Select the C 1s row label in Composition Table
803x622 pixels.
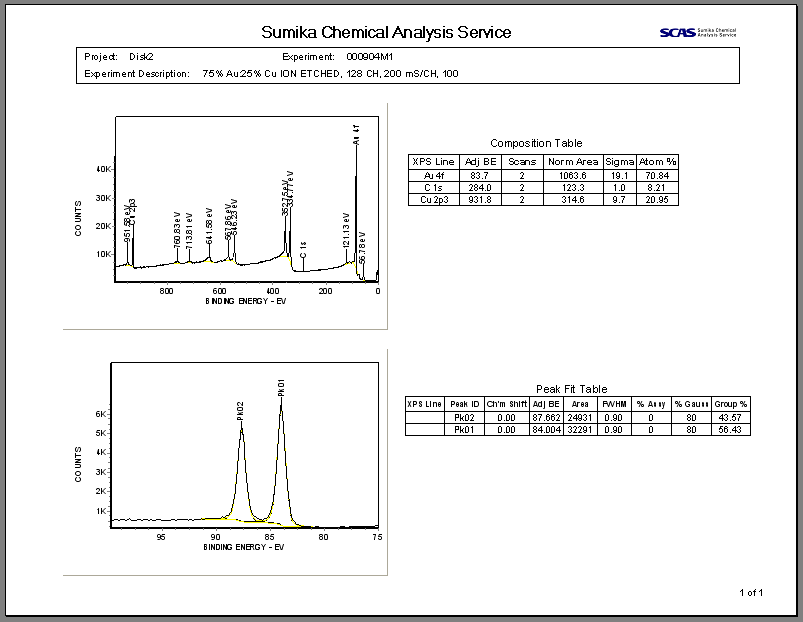433,188
